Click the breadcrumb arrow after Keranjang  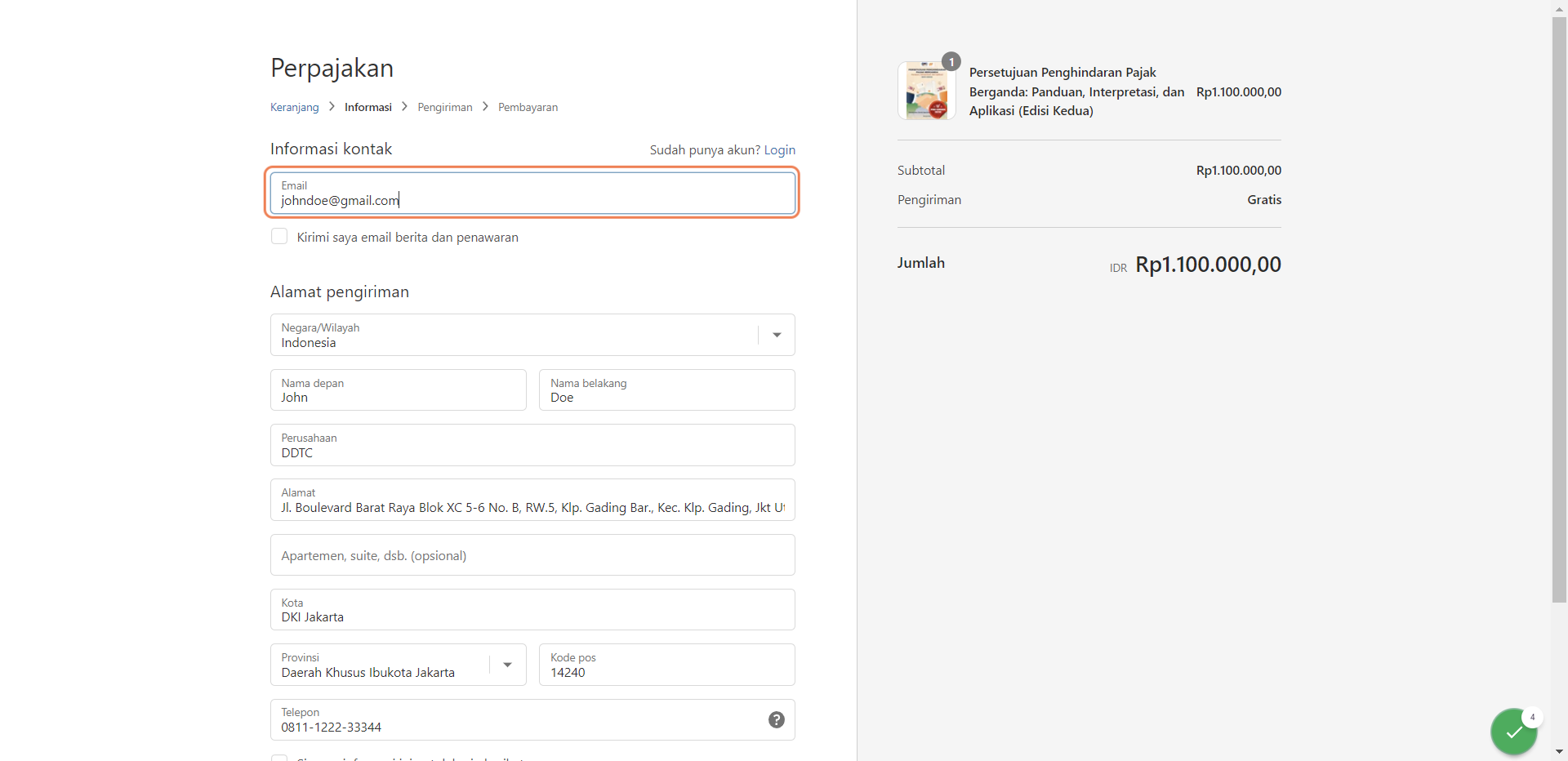(x=332, y=106)
